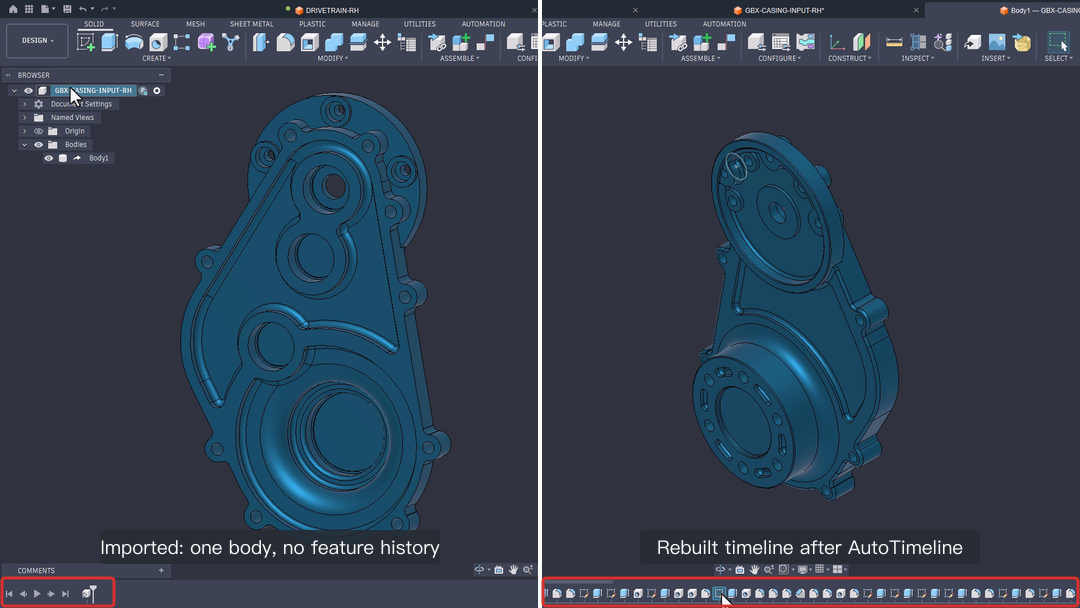
Task: Switch to SURFACE tab in left window
Action: point(145,23)
